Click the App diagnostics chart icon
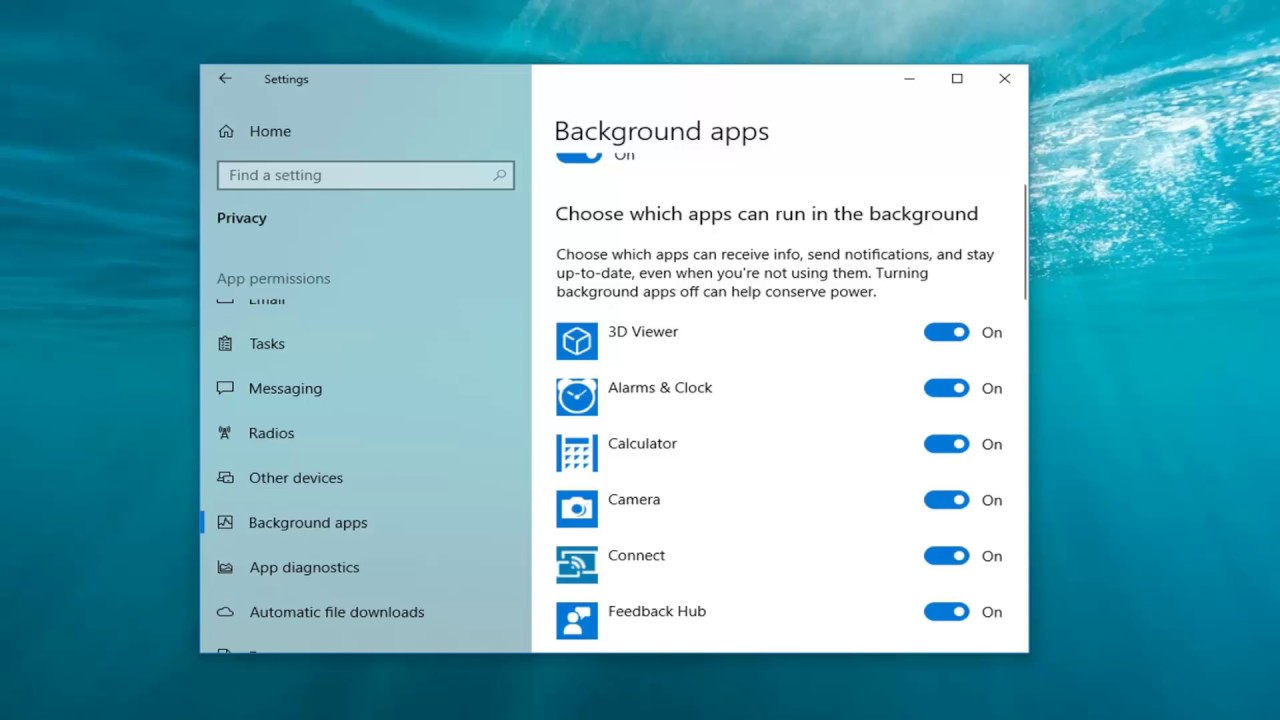 (x=225, y=567)
